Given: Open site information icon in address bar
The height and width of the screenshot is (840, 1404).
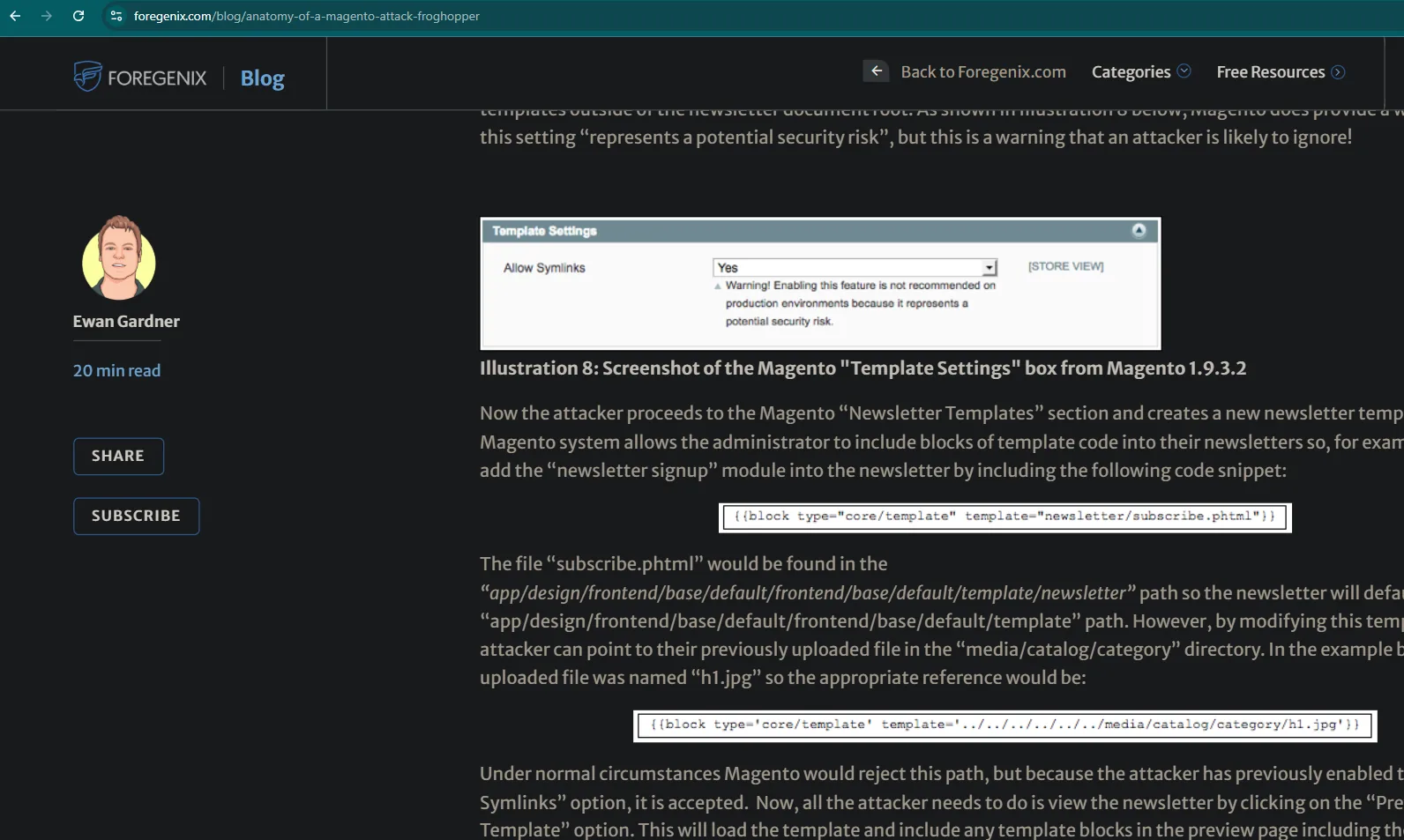Looking at the screenshot, I should coord(116,16).
